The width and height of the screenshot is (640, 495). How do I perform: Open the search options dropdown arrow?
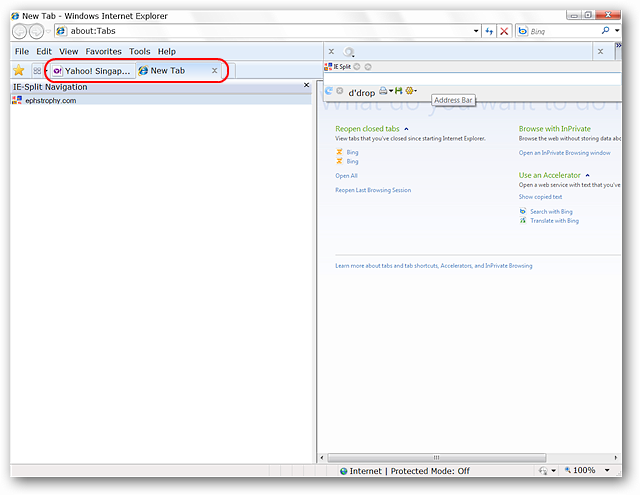[617, 31]
